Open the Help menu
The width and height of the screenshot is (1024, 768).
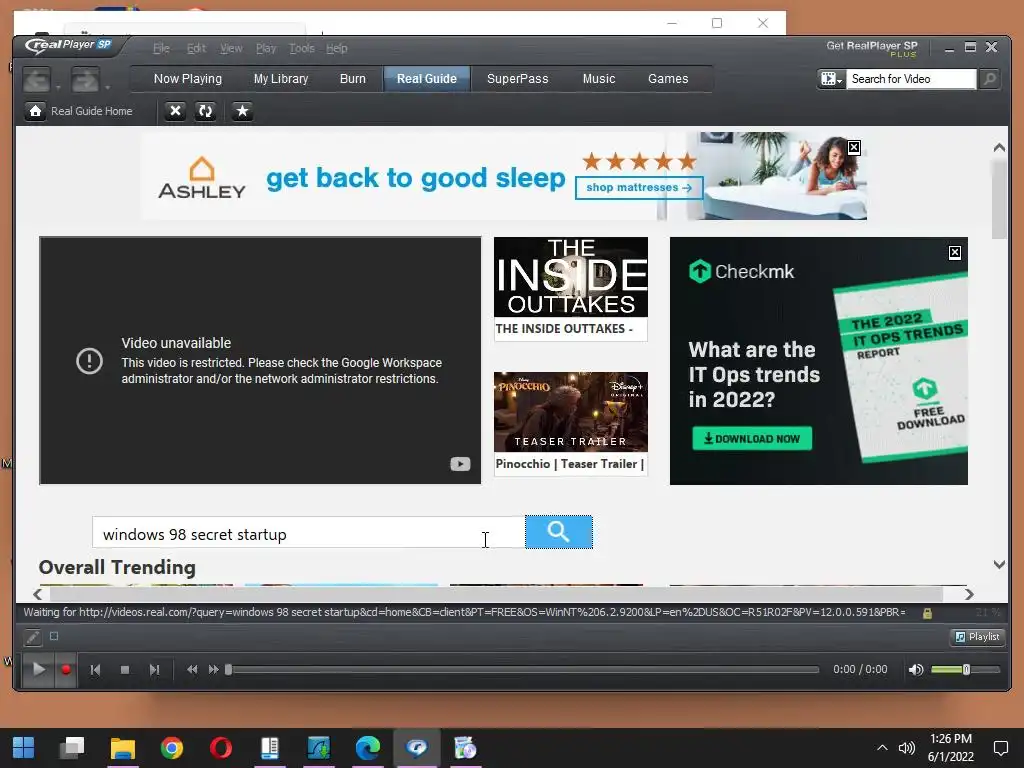pyautogui.click(x=337, y=48)
